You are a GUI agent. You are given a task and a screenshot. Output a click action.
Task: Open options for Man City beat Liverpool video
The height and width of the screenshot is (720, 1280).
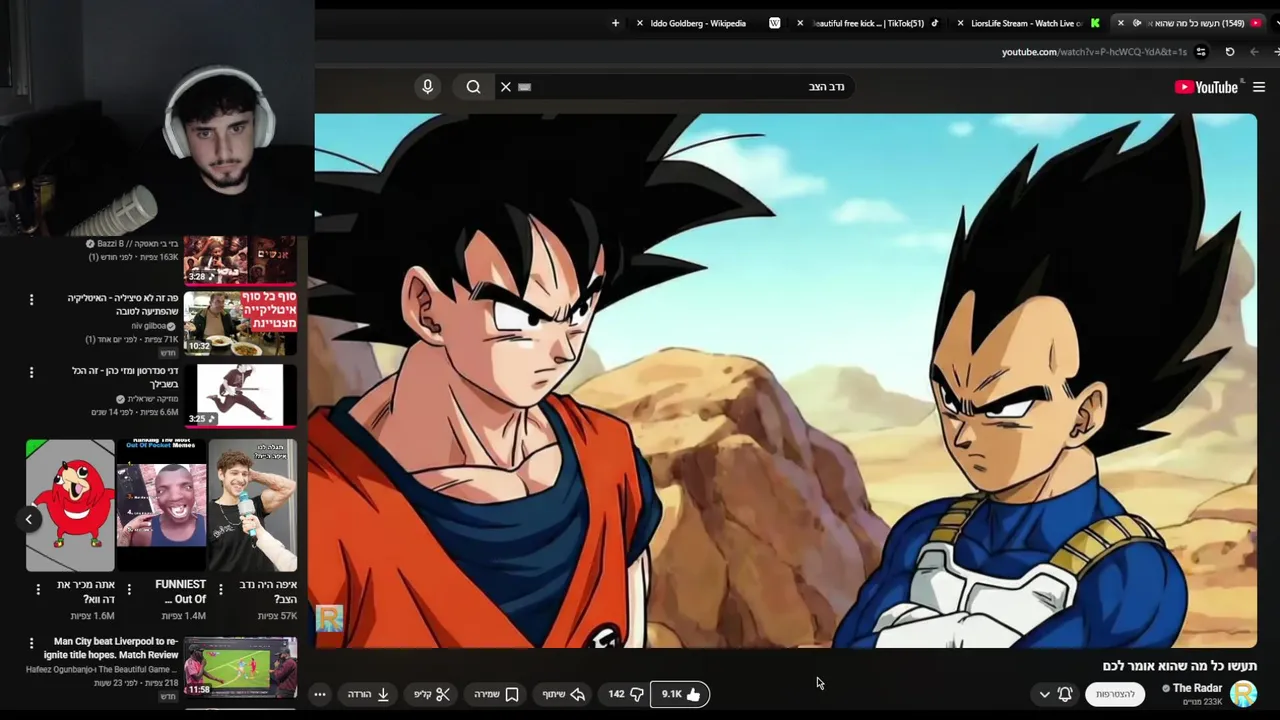(x=31, y=644)
